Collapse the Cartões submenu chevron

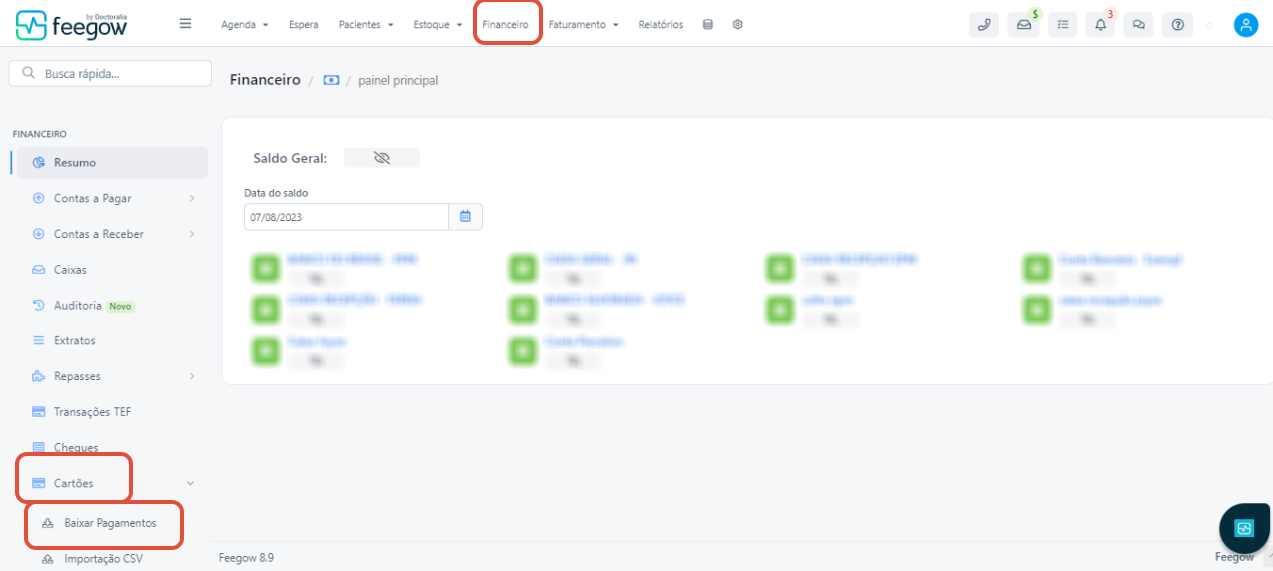click(190, 483)
